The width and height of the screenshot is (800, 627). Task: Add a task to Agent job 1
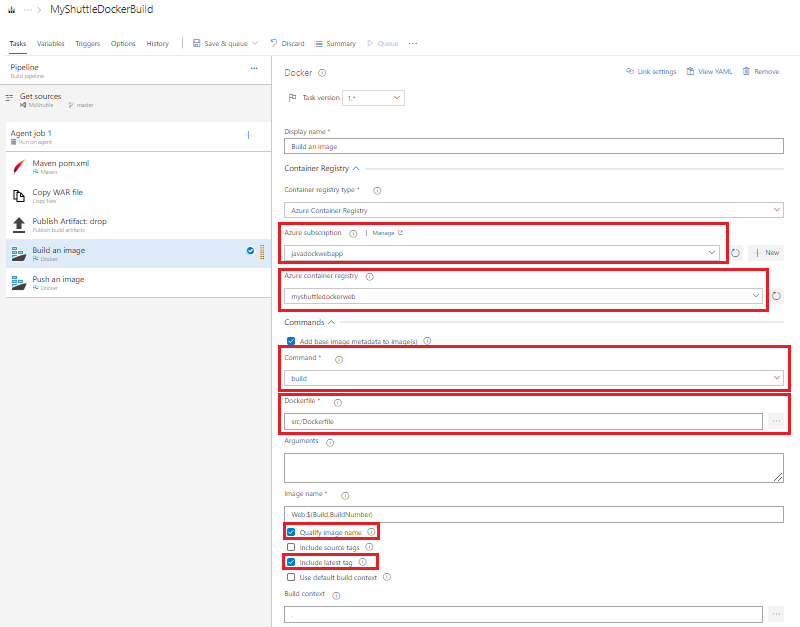coord(248,135)
